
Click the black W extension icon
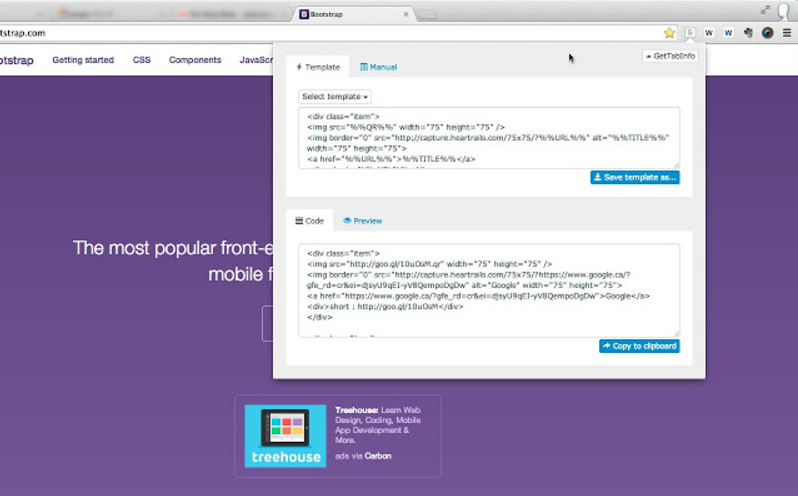(x=709, y=33)
